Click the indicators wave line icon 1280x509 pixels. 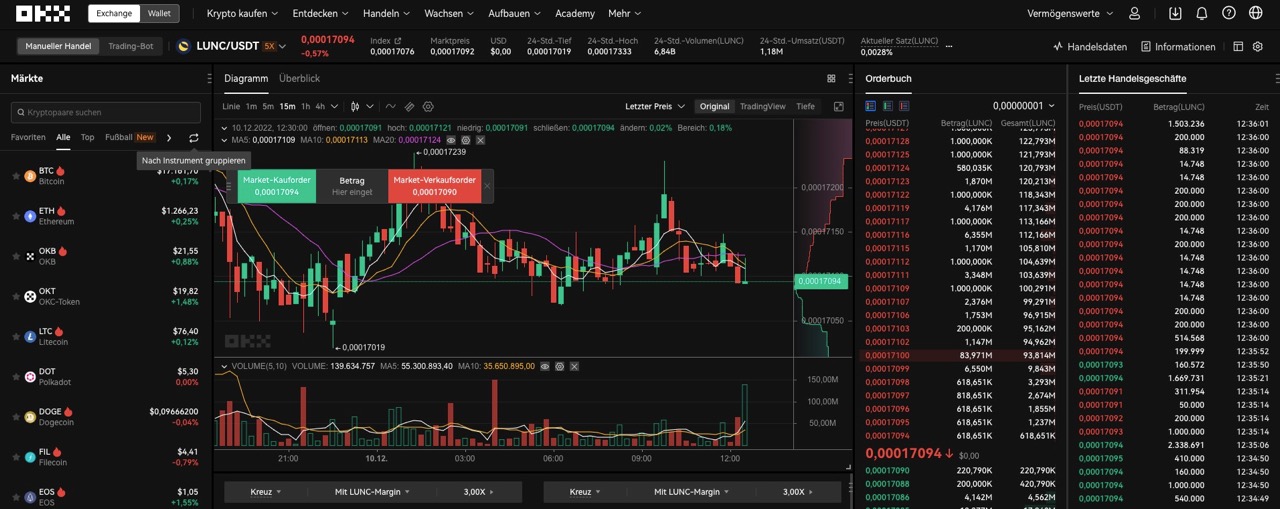(391, 106)
